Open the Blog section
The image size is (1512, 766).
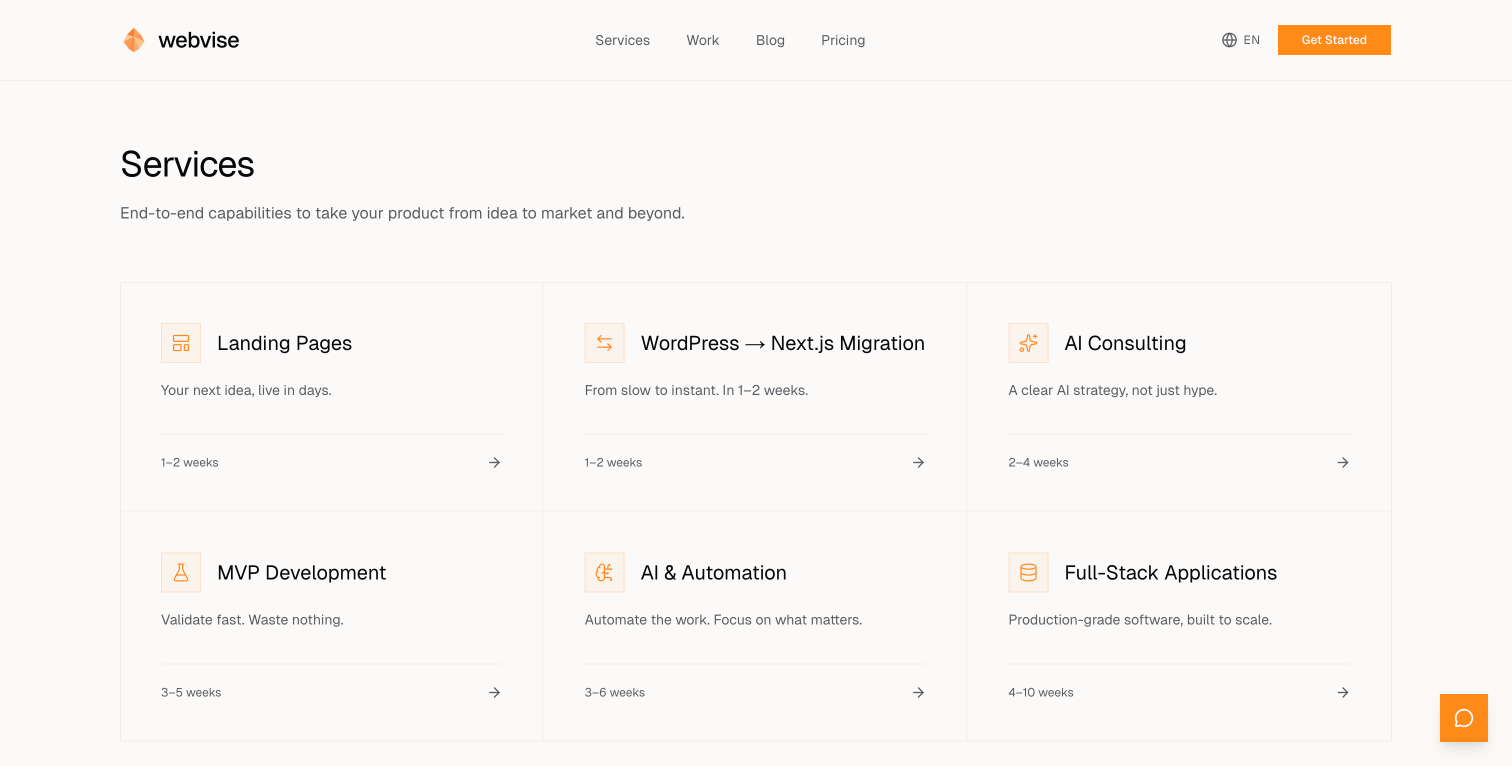770,40
